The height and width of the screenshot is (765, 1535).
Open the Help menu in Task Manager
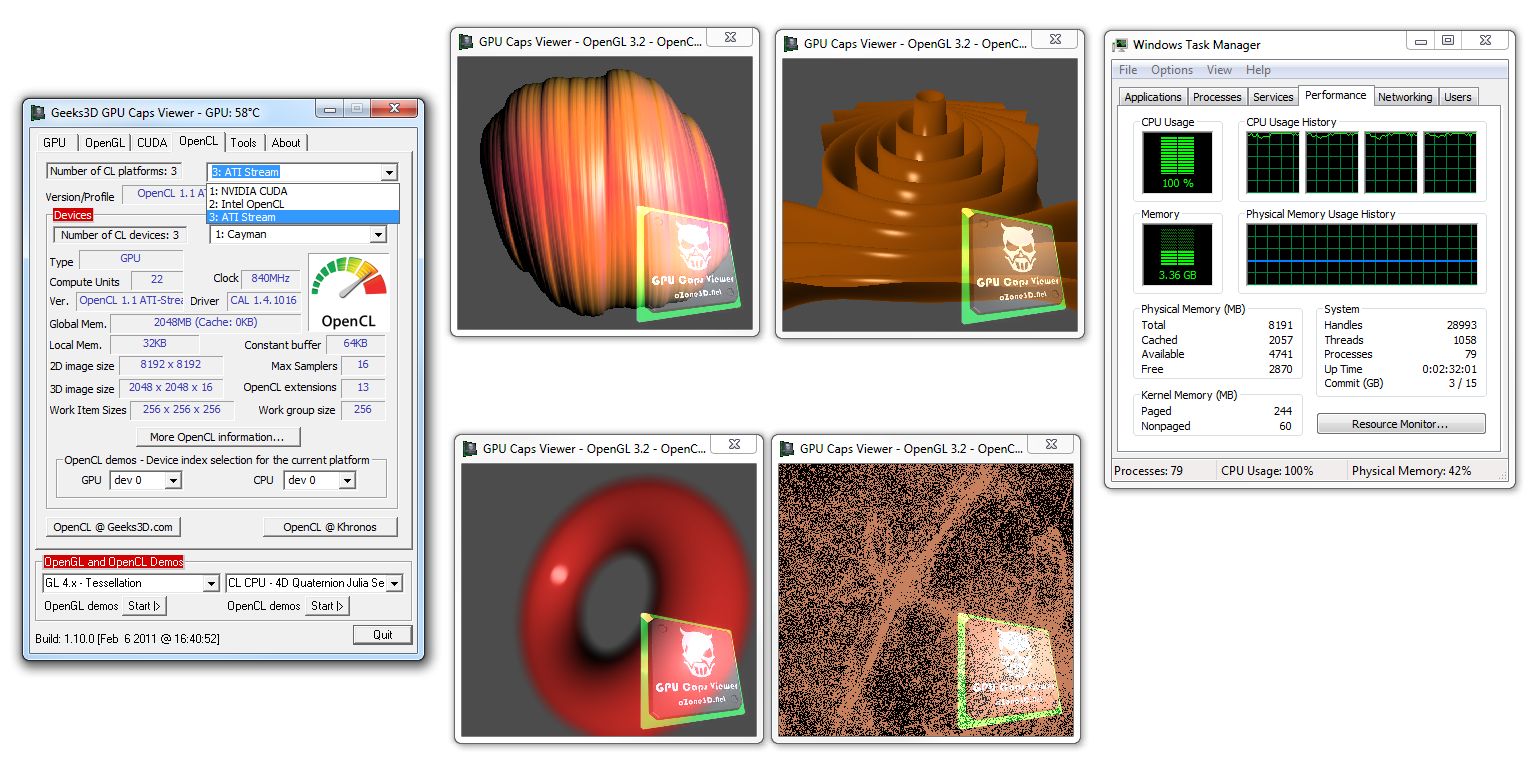1258,70
